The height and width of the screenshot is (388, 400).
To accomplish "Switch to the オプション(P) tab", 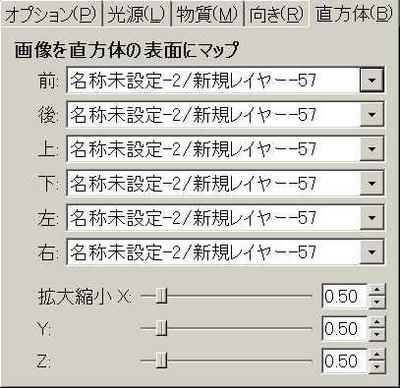I will tap(51, 15).
